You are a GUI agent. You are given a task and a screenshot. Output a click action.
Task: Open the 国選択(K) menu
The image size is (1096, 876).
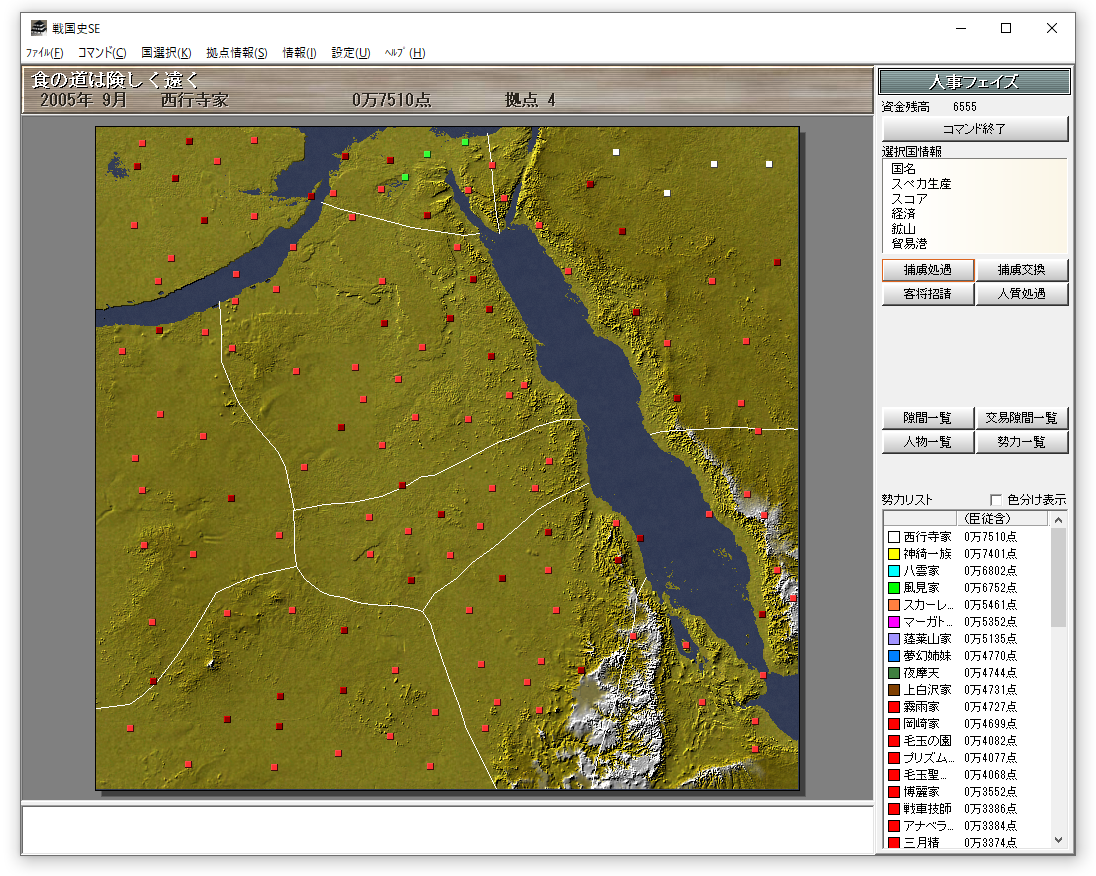point(166,53)
